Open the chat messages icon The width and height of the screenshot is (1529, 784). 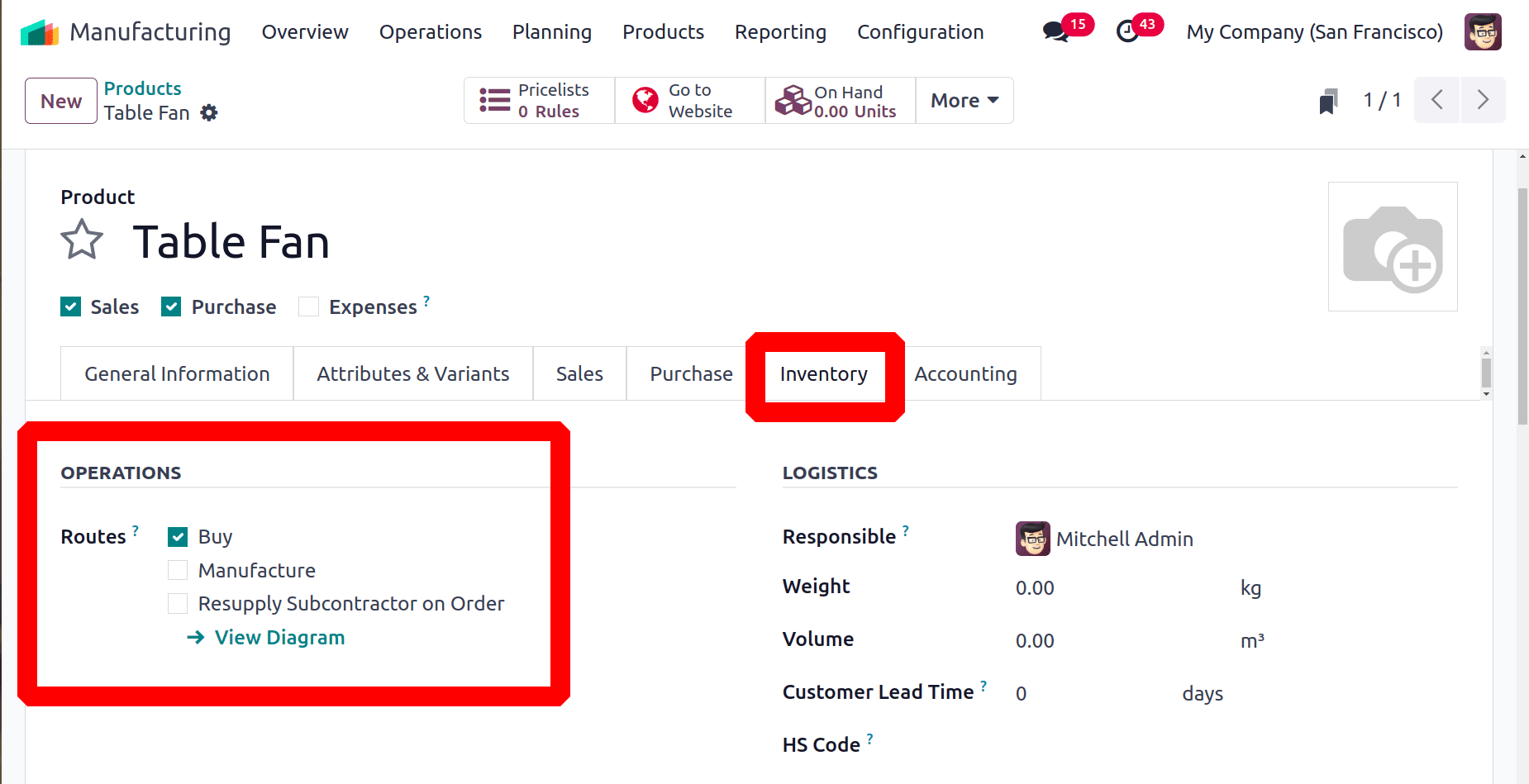(1055, 32)
